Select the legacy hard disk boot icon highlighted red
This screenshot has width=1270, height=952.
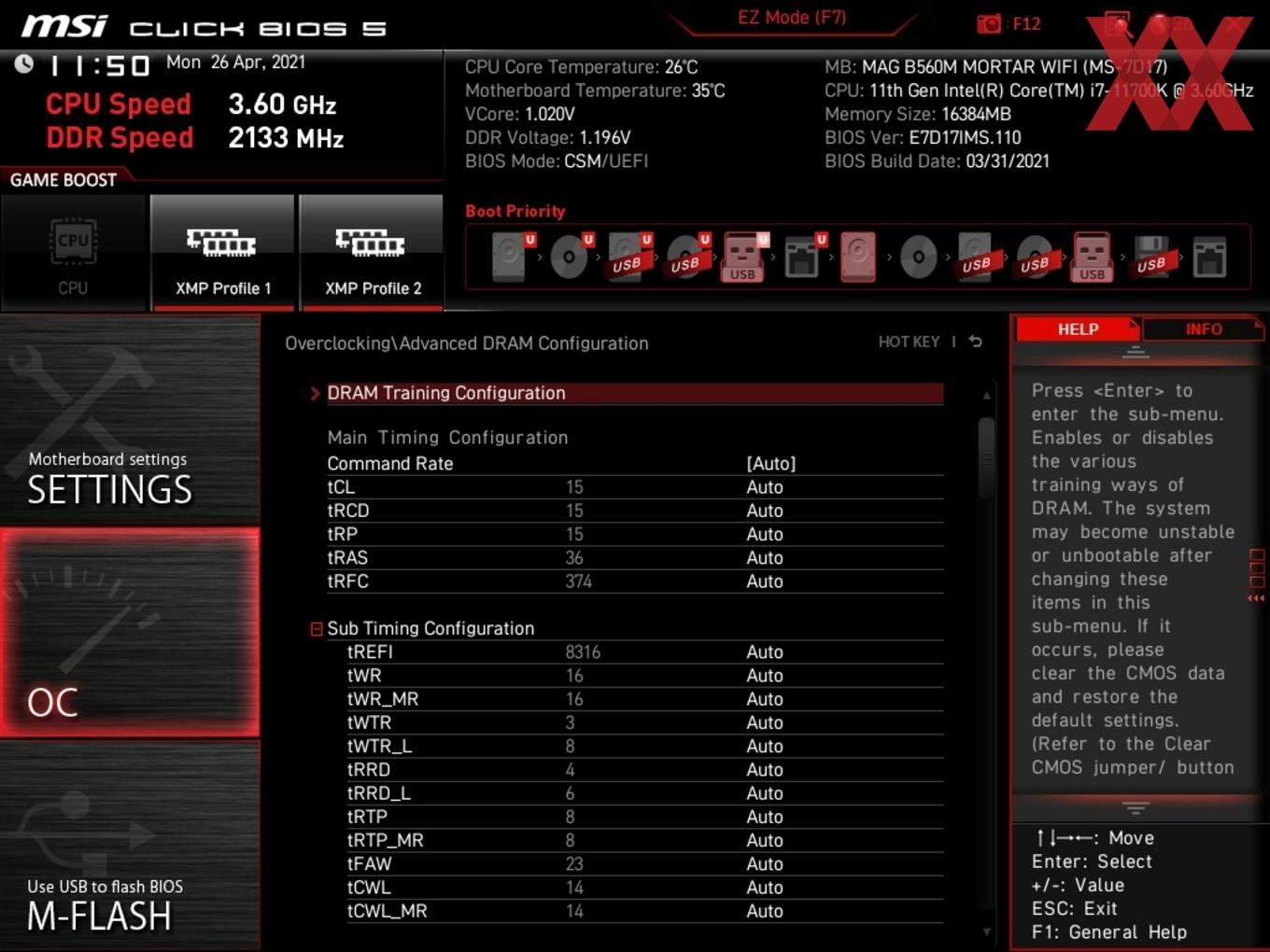coord(858,257)
